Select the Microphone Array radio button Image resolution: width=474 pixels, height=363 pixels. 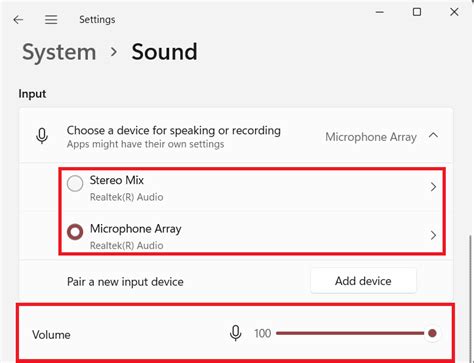[75, 232]
